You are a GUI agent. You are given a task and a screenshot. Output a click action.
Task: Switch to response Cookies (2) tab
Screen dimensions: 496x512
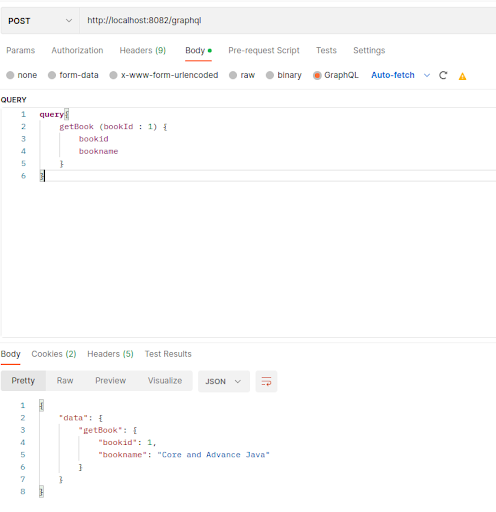pyautogui.click(x=54, y=354)
